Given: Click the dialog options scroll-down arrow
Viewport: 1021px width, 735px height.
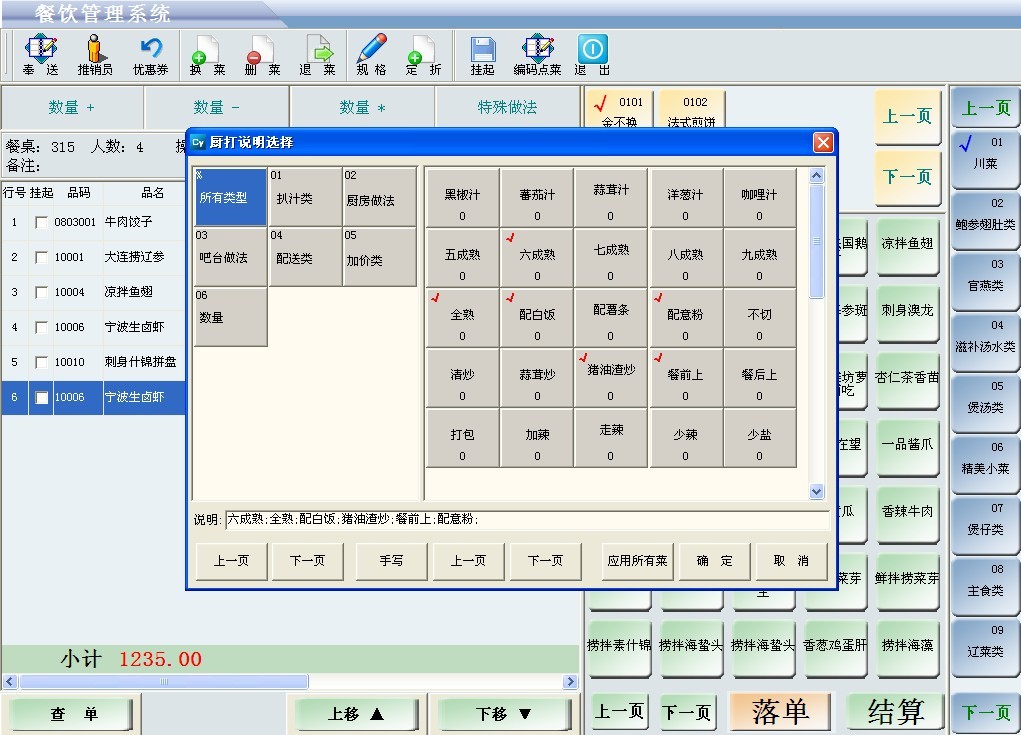Looking at the screenshot, I should [817, 492].
